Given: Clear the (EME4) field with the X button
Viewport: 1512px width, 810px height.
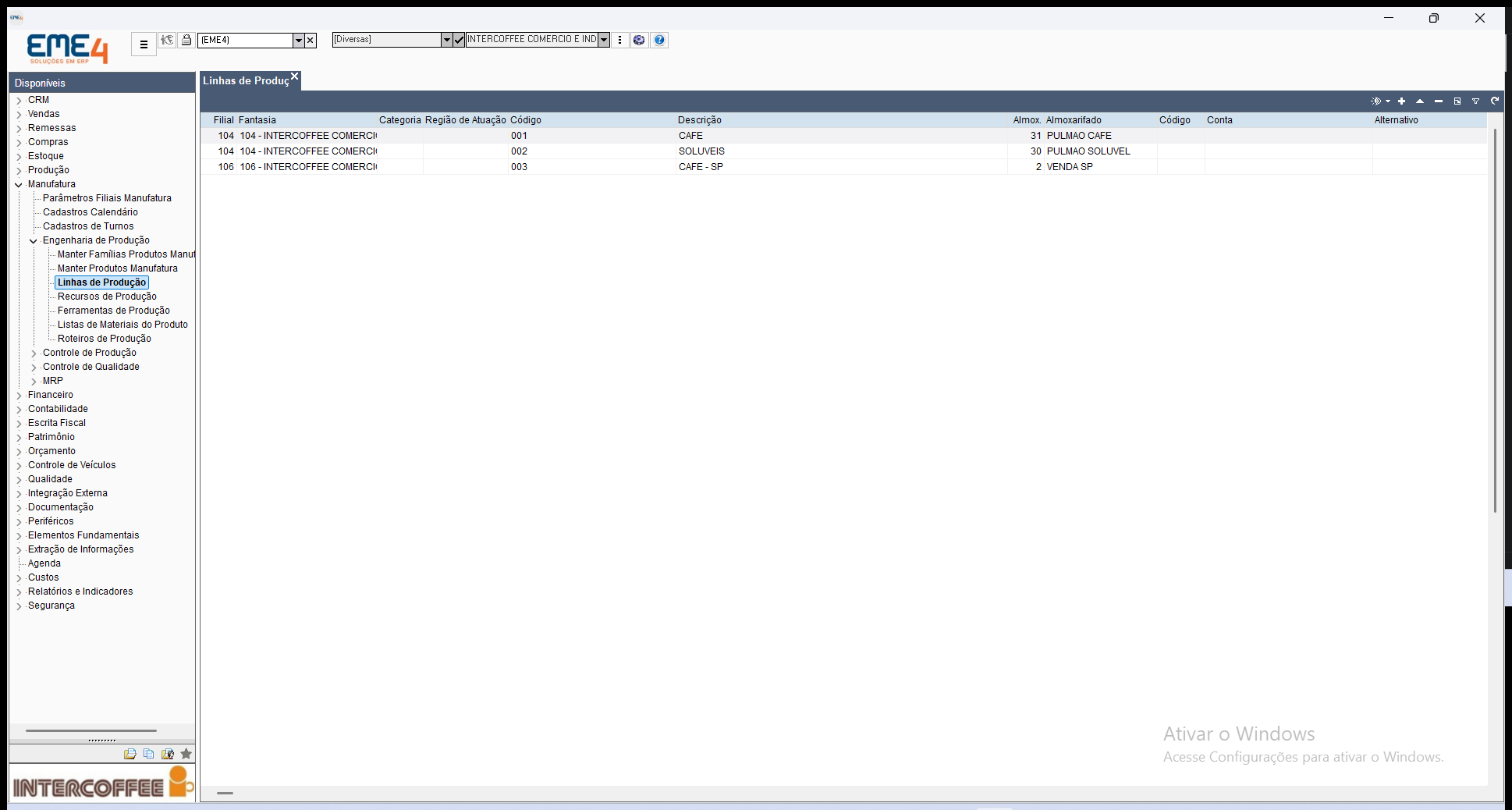Looking at the screenshot, I should [311, 40].
